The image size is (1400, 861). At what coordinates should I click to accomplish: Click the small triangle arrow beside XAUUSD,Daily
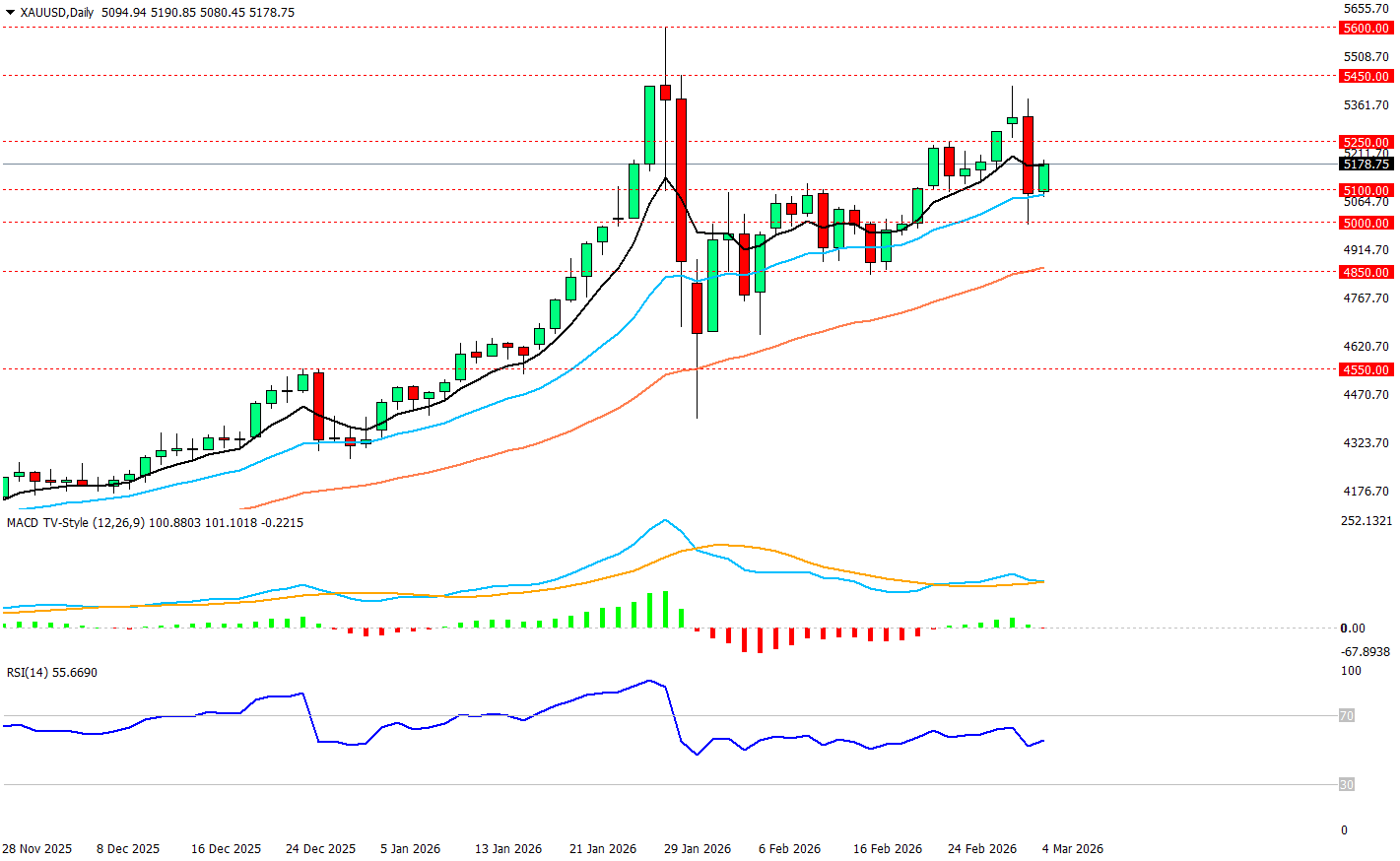[x=11, y=13]
